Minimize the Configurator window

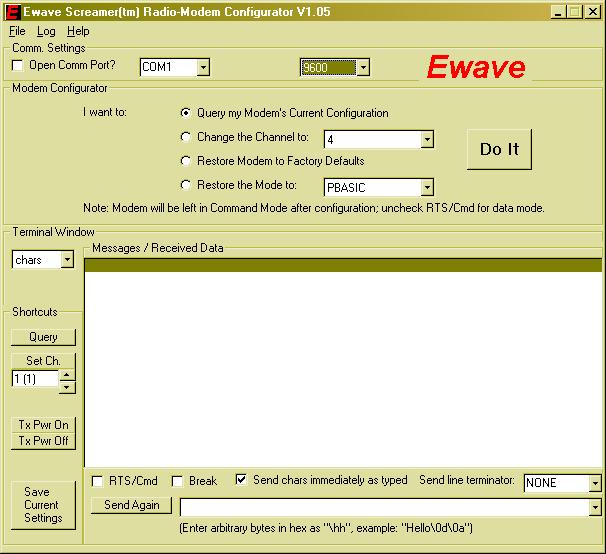click(x=558, y=12)
